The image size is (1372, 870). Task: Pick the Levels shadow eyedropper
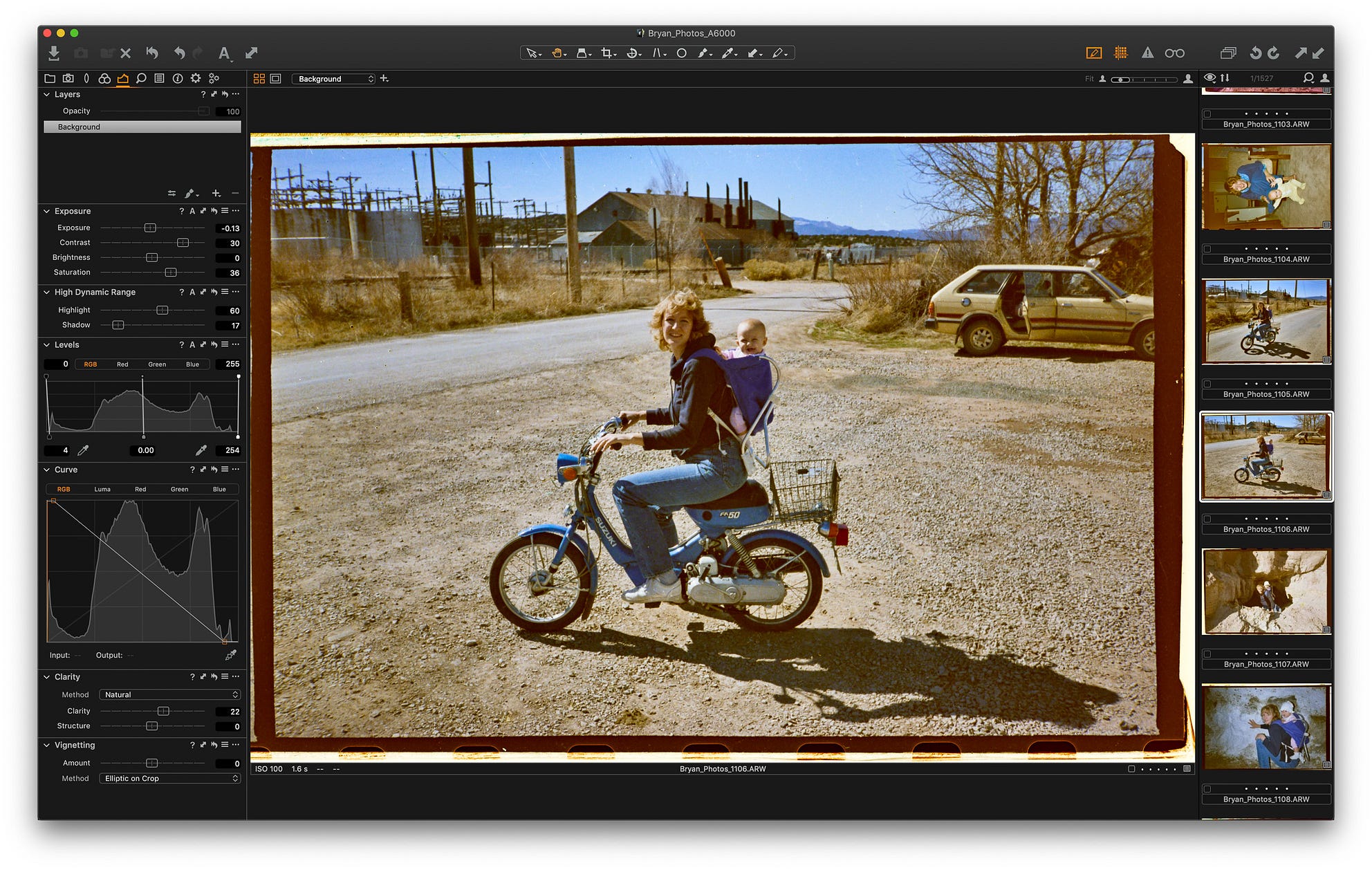(83, 450)
